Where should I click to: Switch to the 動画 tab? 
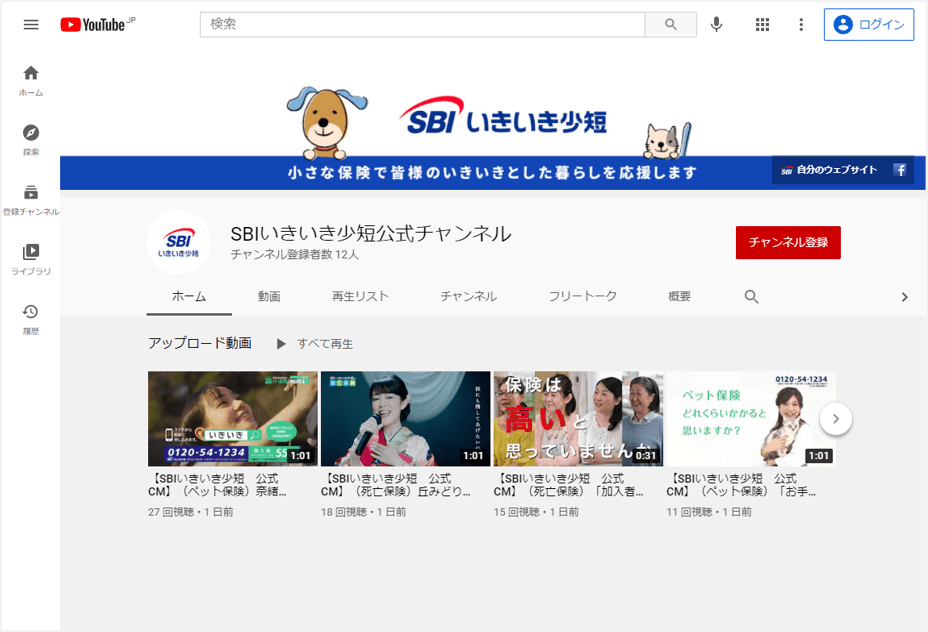click(269, 296)
